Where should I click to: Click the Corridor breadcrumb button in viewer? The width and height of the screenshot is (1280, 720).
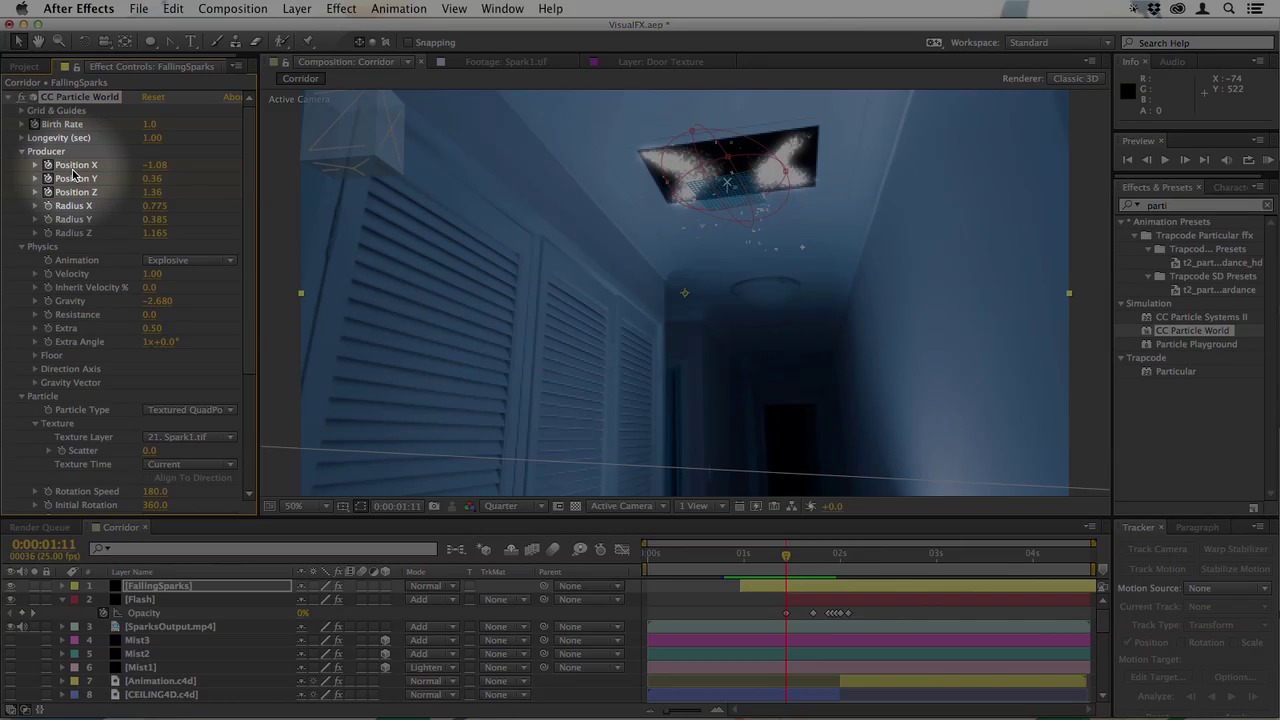pos(300,79)
